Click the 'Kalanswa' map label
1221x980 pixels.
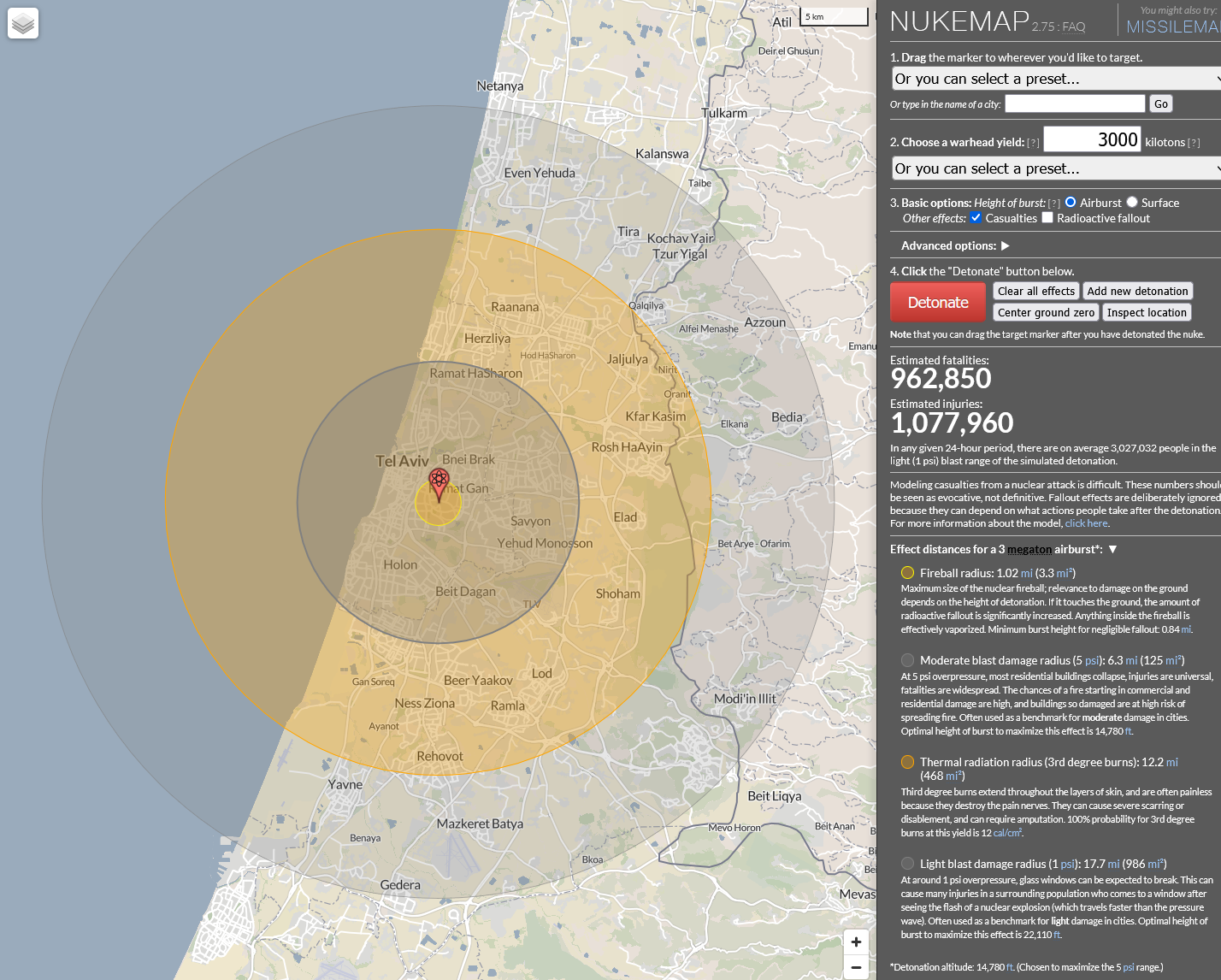point(662,154)
